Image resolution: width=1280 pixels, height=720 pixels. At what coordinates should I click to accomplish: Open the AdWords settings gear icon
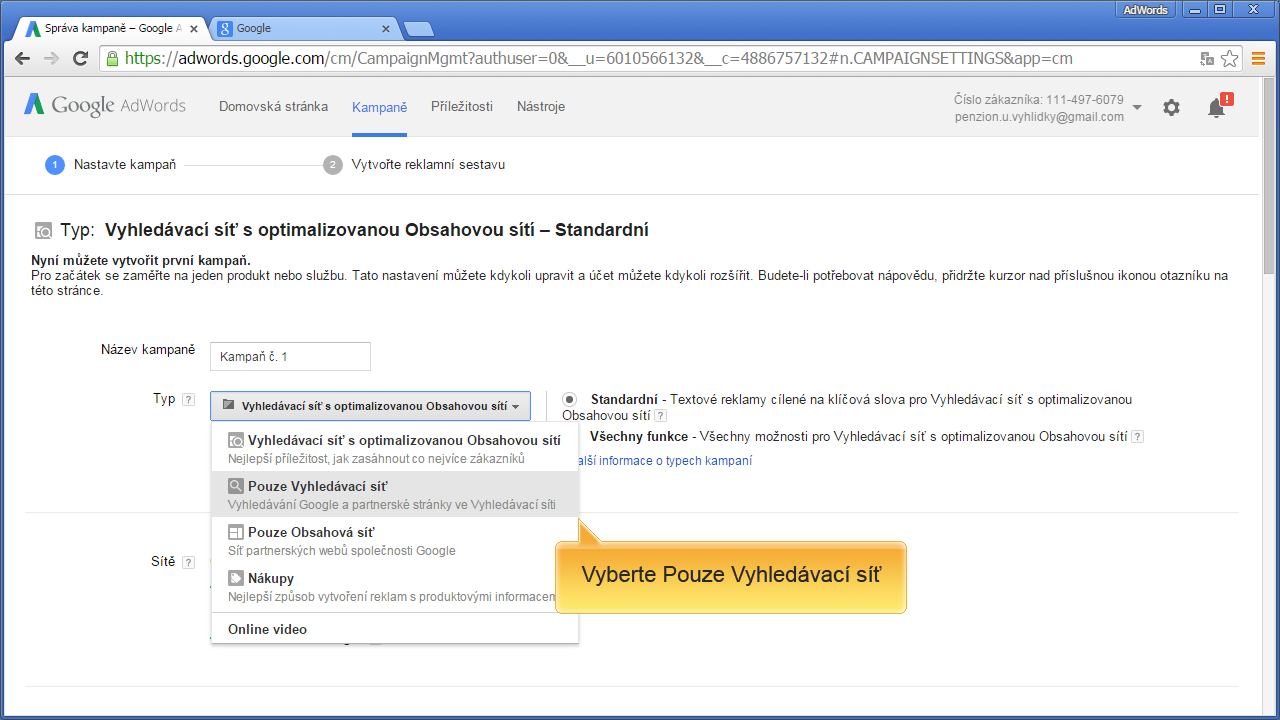coord(1171,107)
